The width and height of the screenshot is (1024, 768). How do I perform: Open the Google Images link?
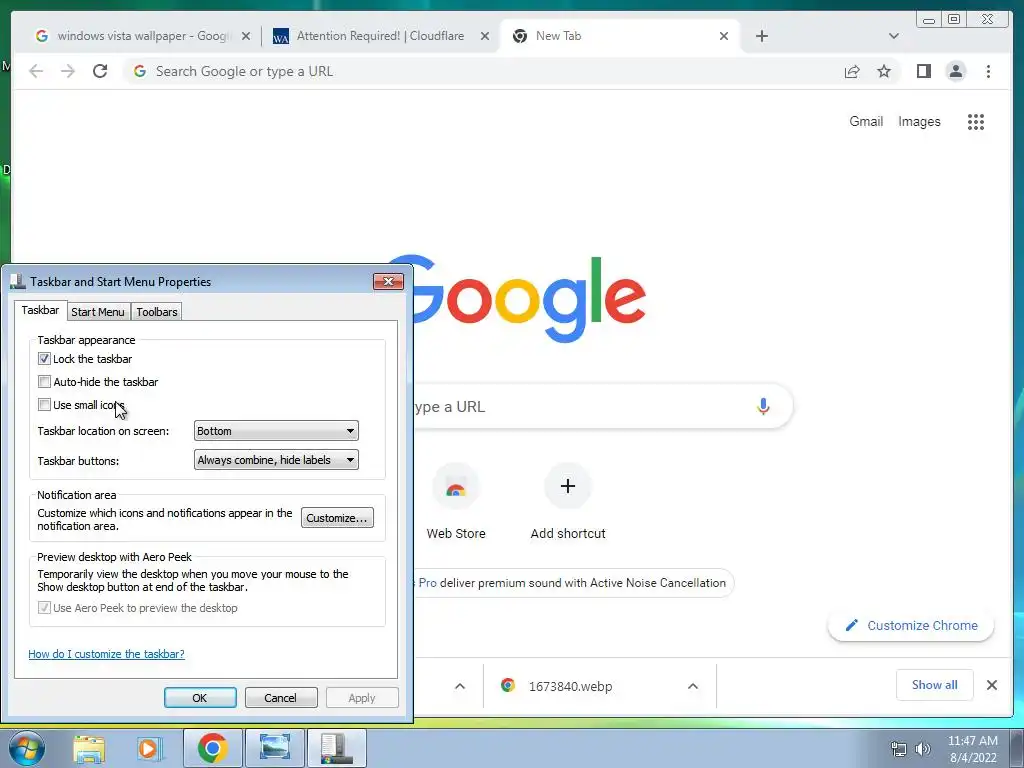919,121
